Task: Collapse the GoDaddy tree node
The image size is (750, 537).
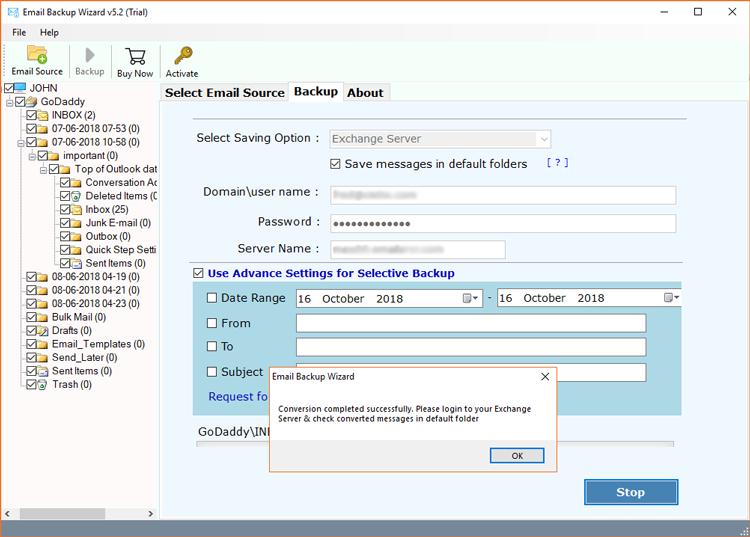Action: click(9, 102)
